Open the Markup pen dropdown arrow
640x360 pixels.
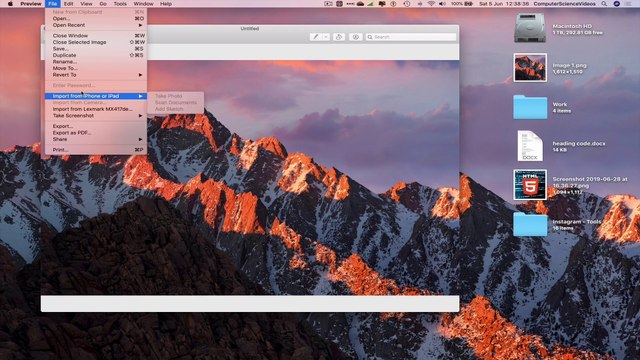click(x=326, y=37)
